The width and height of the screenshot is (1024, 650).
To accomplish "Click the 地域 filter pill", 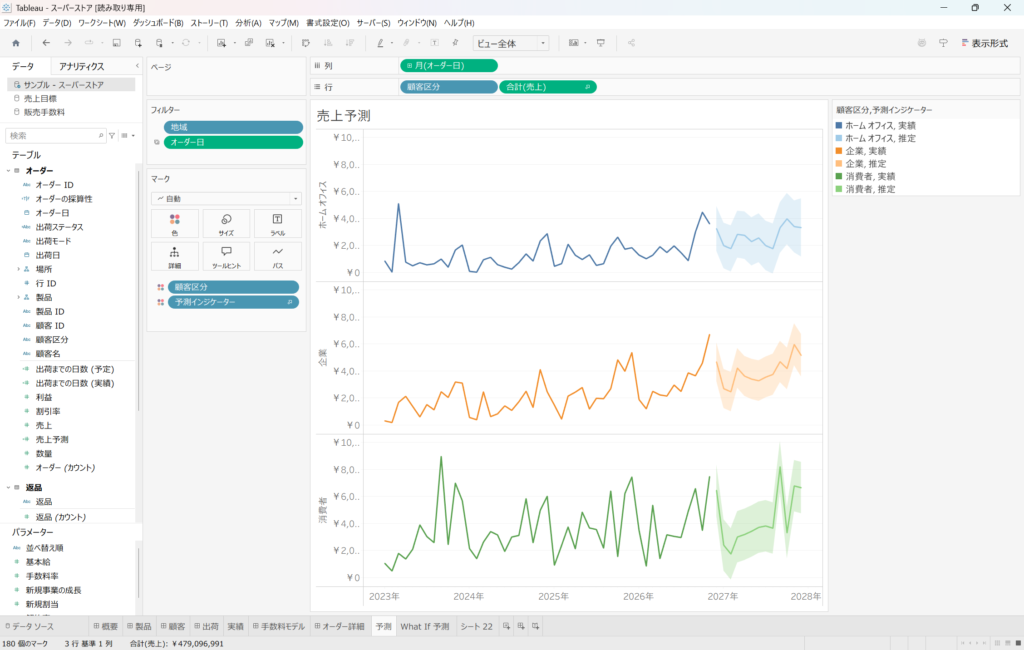I will point(234,127).
